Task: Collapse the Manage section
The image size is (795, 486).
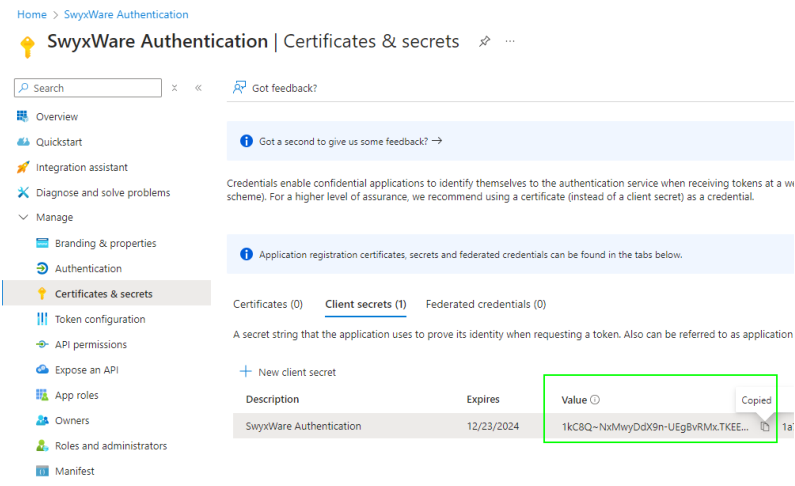Action: point(24,217)
